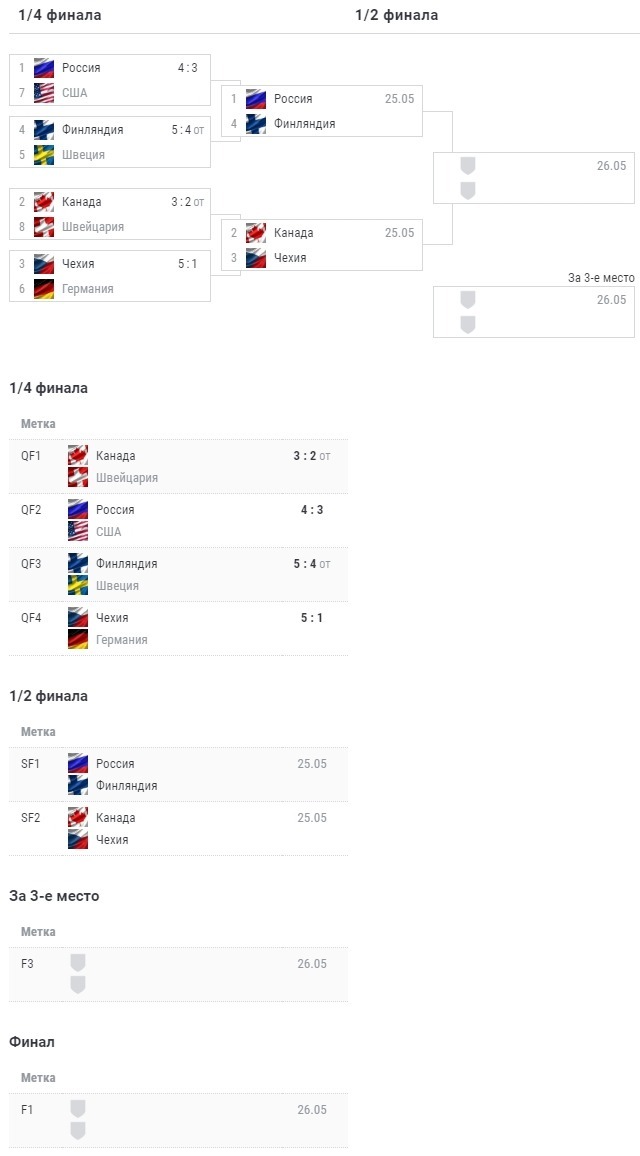
Task: Click 1/4 финала bracket header
Action: [60, 15]
